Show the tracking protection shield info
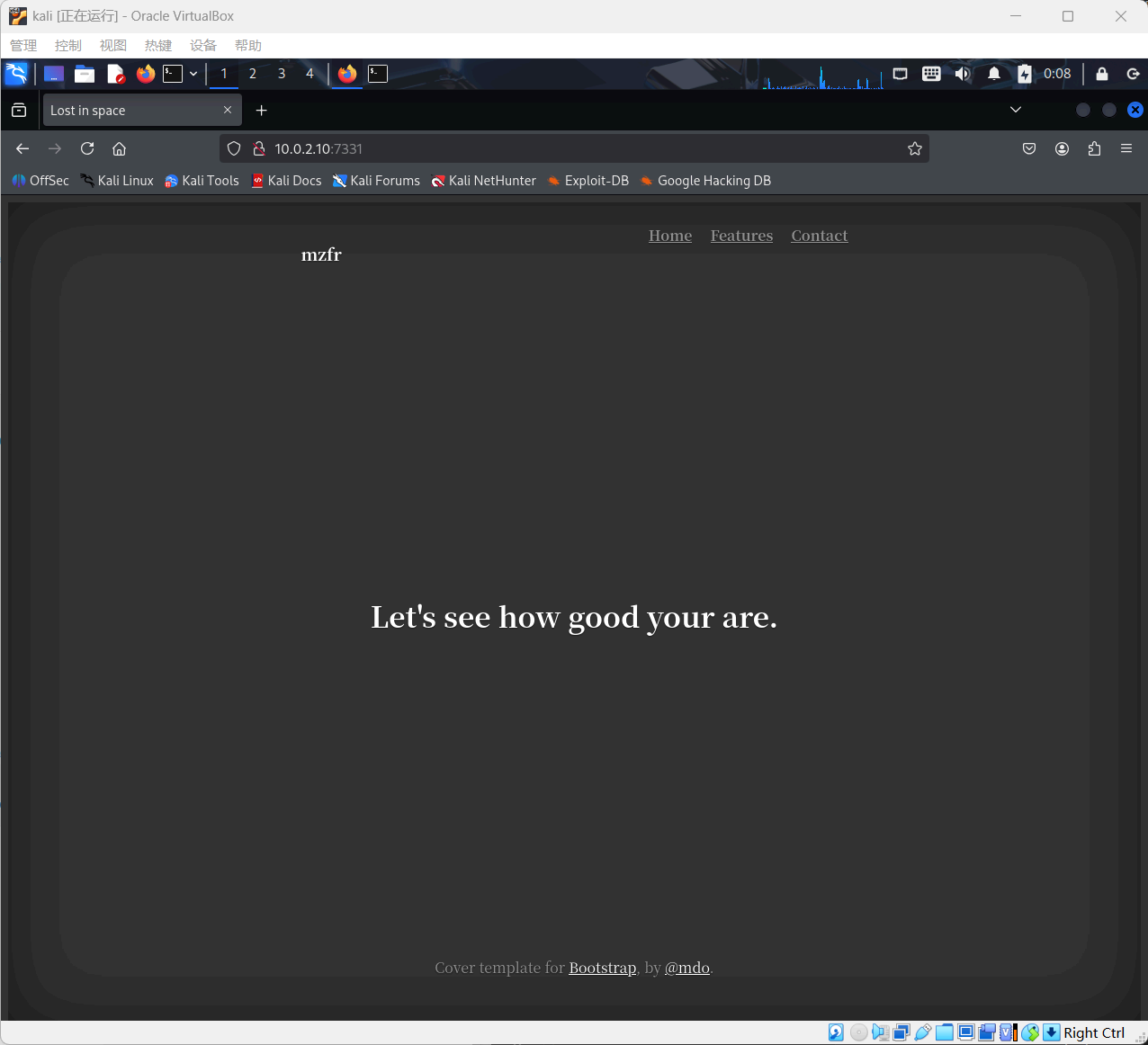 click(x=234, y=148)
